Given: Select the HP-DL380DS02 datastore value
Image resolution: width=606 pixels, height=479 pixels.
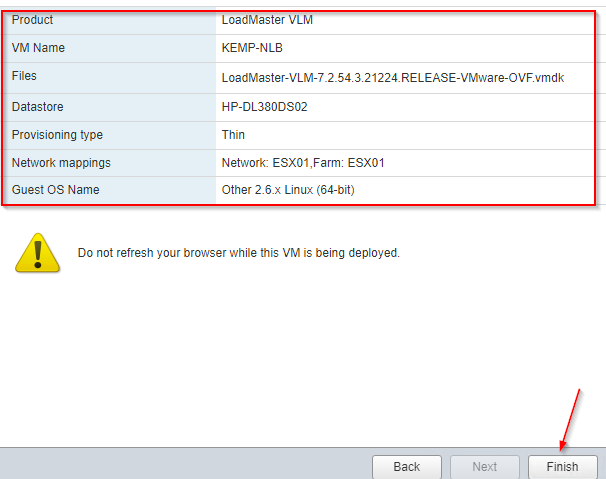Looking at the screenshot, I should (x=264, y=107).
